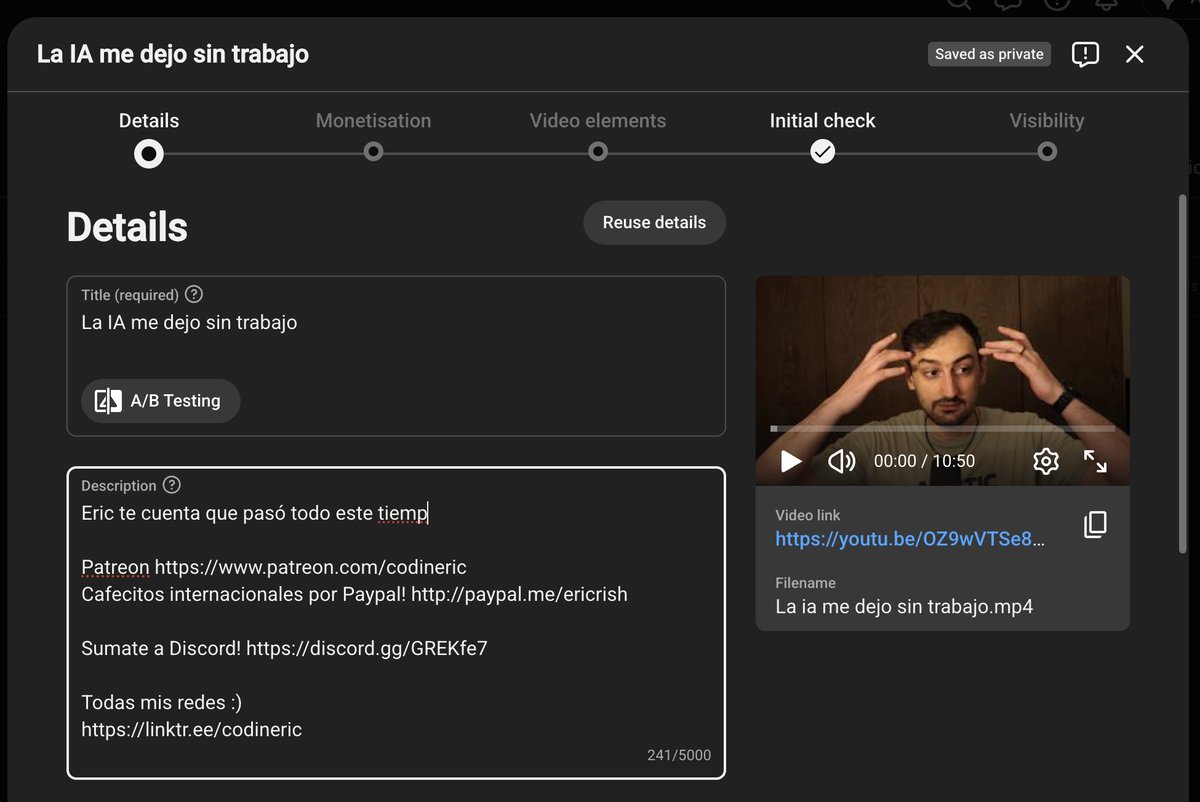The width and height of the screenshot is (1200, 802).
Task: Click the Patreon URL line in description
Action: (274, 567)
